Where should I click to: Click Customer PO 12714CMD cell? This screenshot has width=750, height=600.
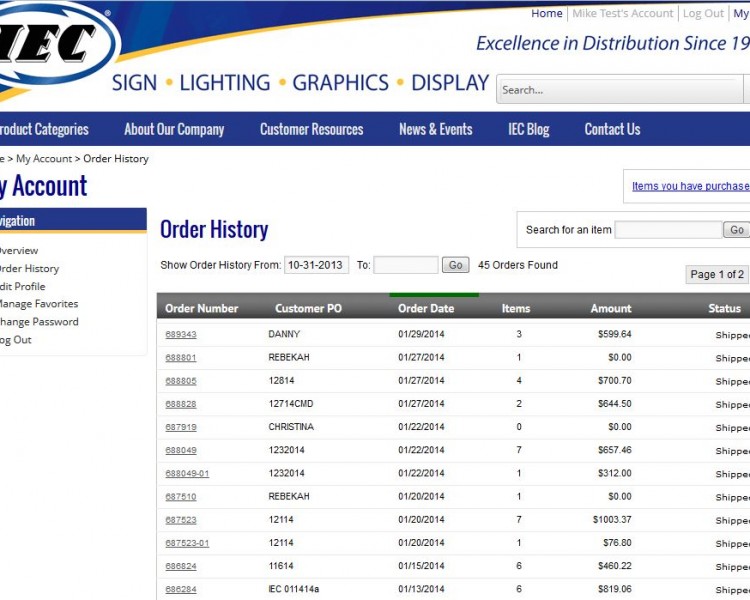[x=291, y=404]
